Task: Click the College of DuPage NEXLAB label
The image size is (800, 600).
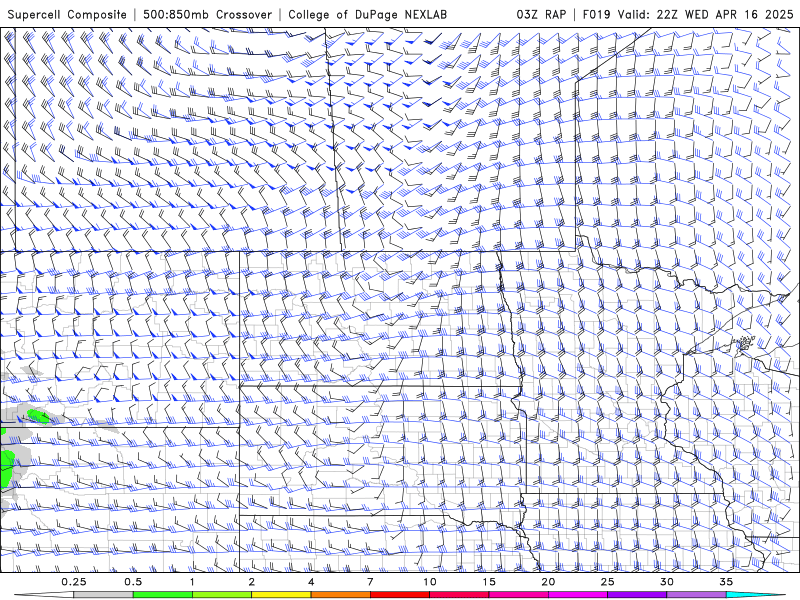Action: (x=367, y=14)
